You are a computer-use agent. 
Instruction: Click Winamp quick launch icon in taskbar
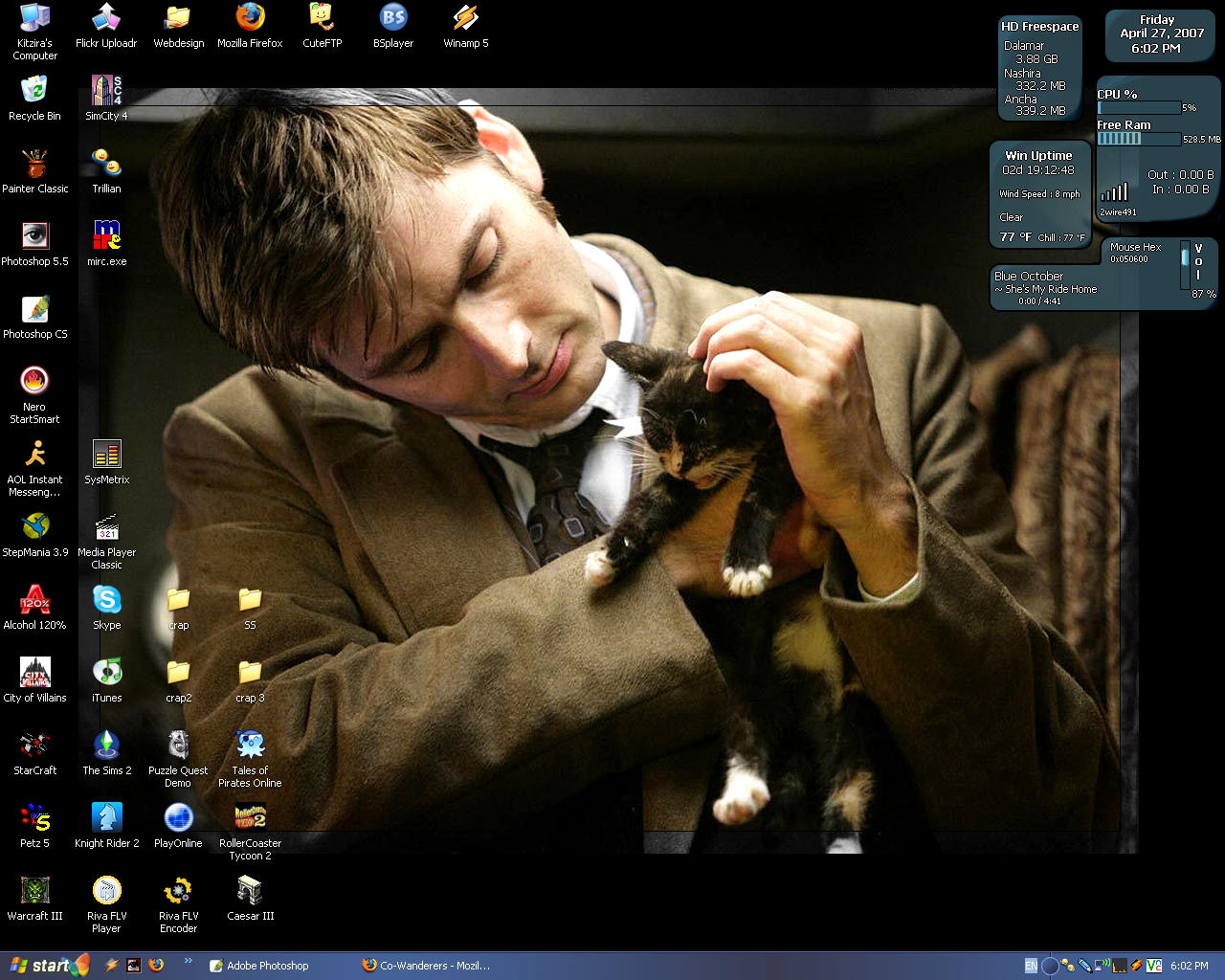112,966
